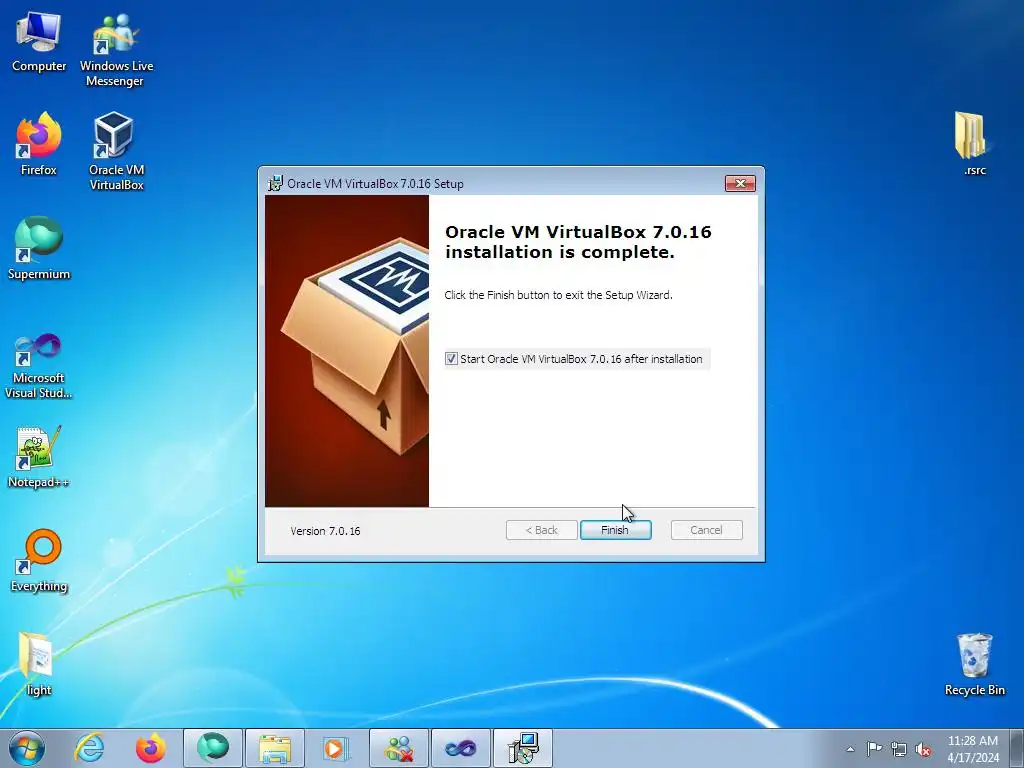The height and width of the screenshot is (768, 1024).
Task: Select the Microsoft Visual Studio desktop shortcut
Action: [x=39, y=366]
